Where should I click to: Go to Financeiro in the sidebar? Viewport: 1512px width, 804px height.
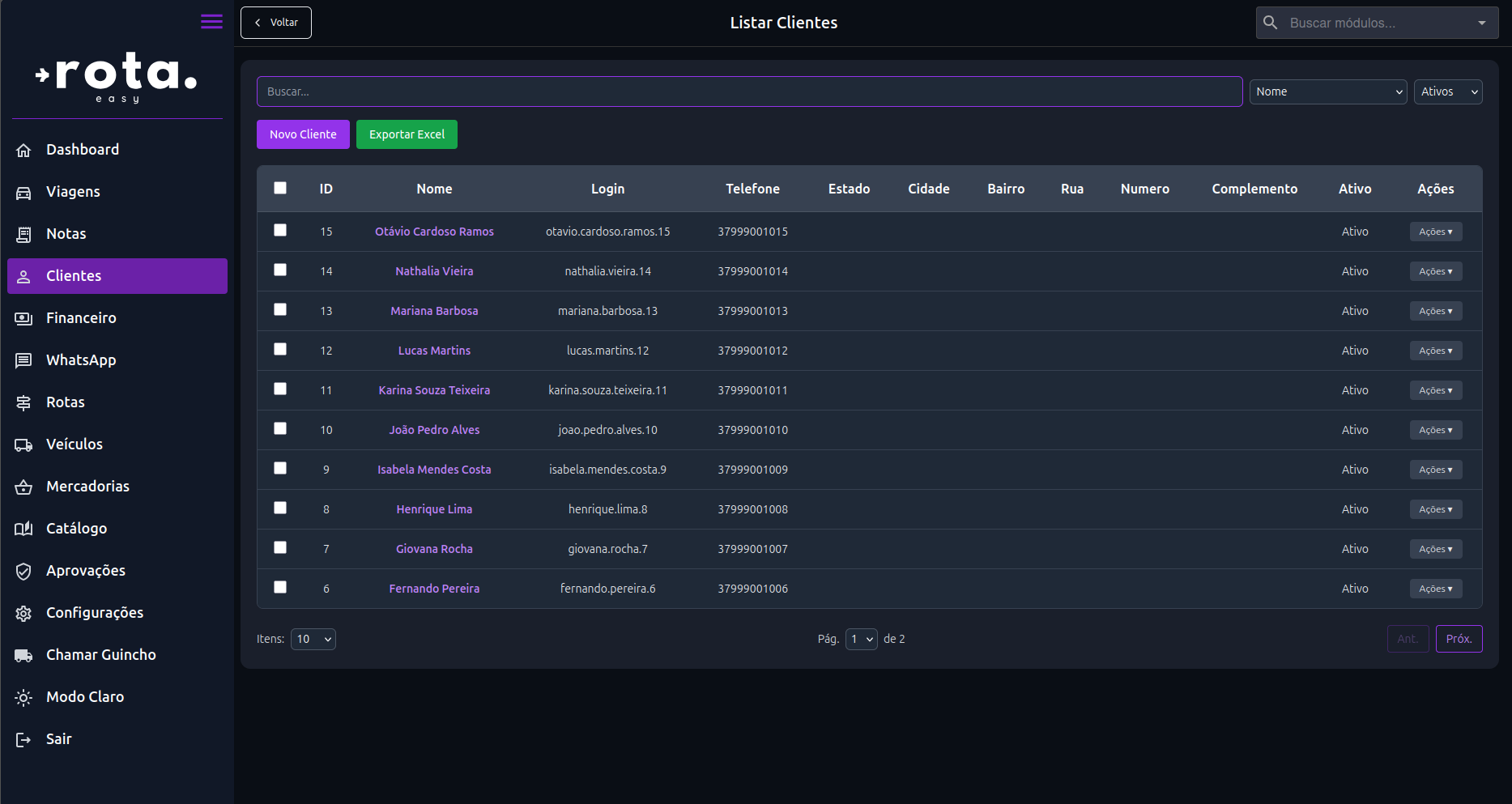coord(81,318)
